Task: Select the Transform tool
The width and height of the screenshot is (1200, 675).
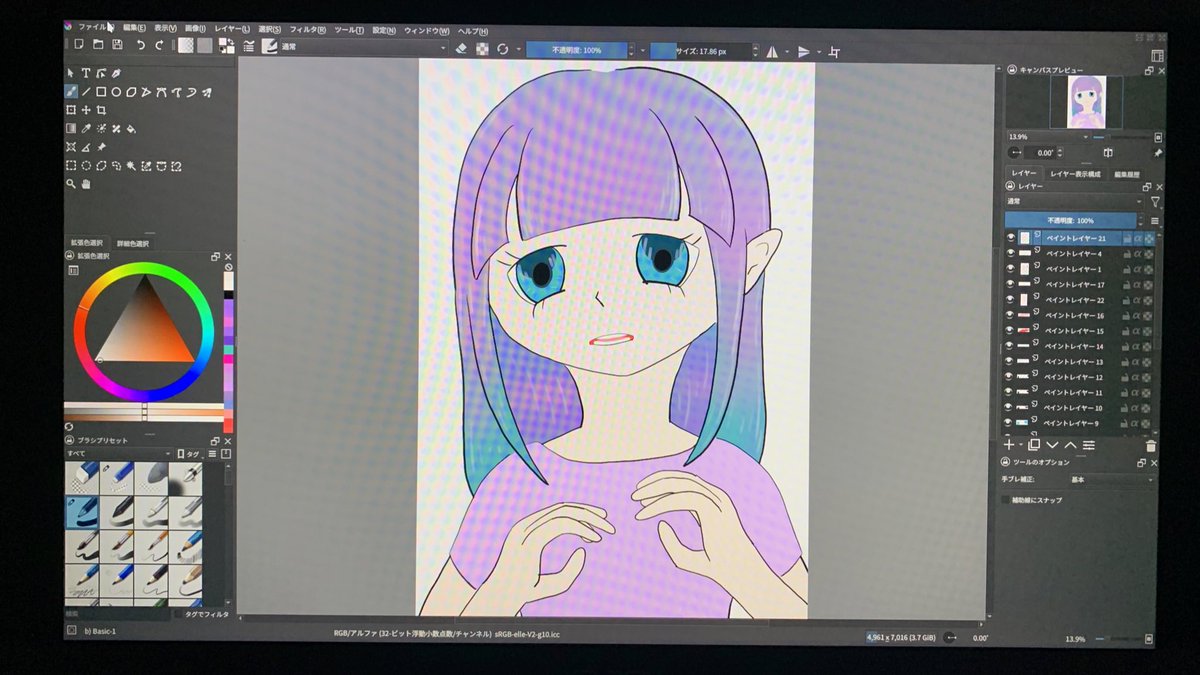Action: point(71,110)
